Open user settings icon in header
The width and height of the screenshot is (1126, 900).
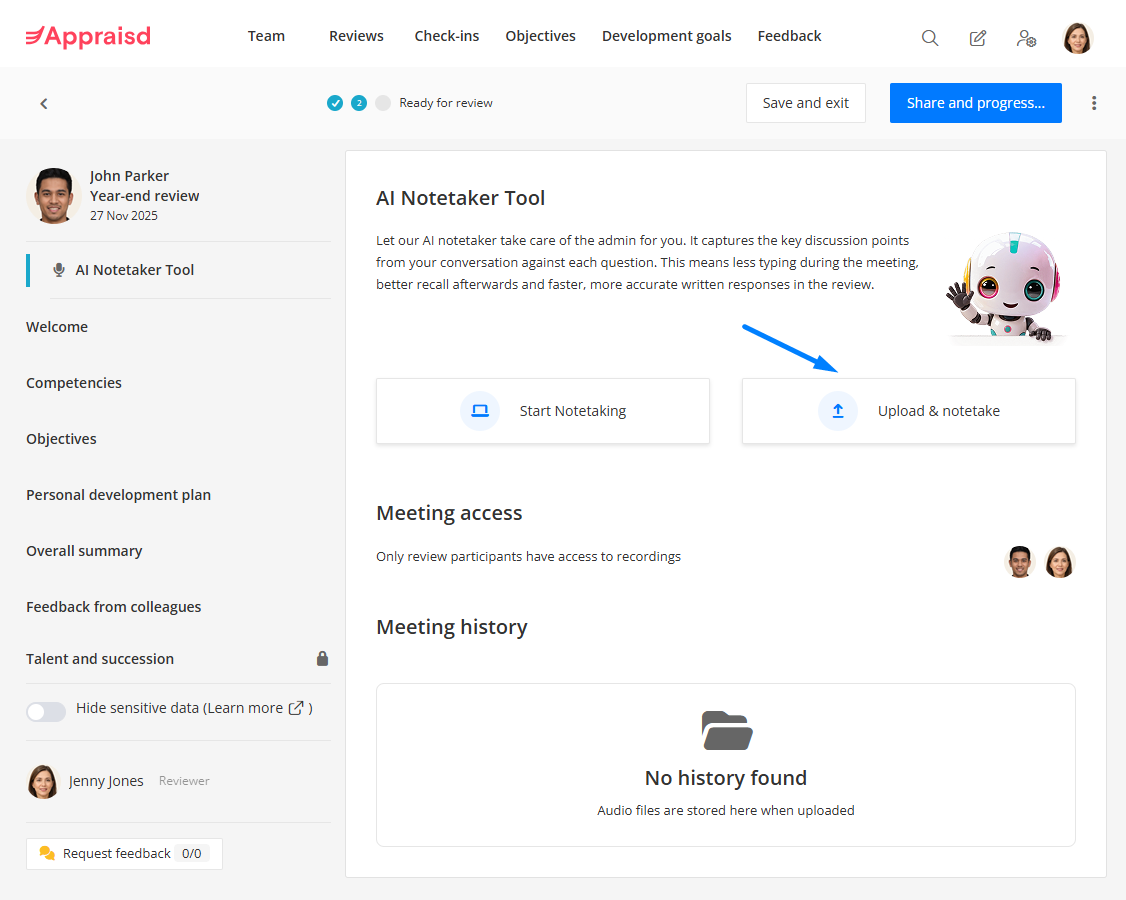[x=1026, y=38]
